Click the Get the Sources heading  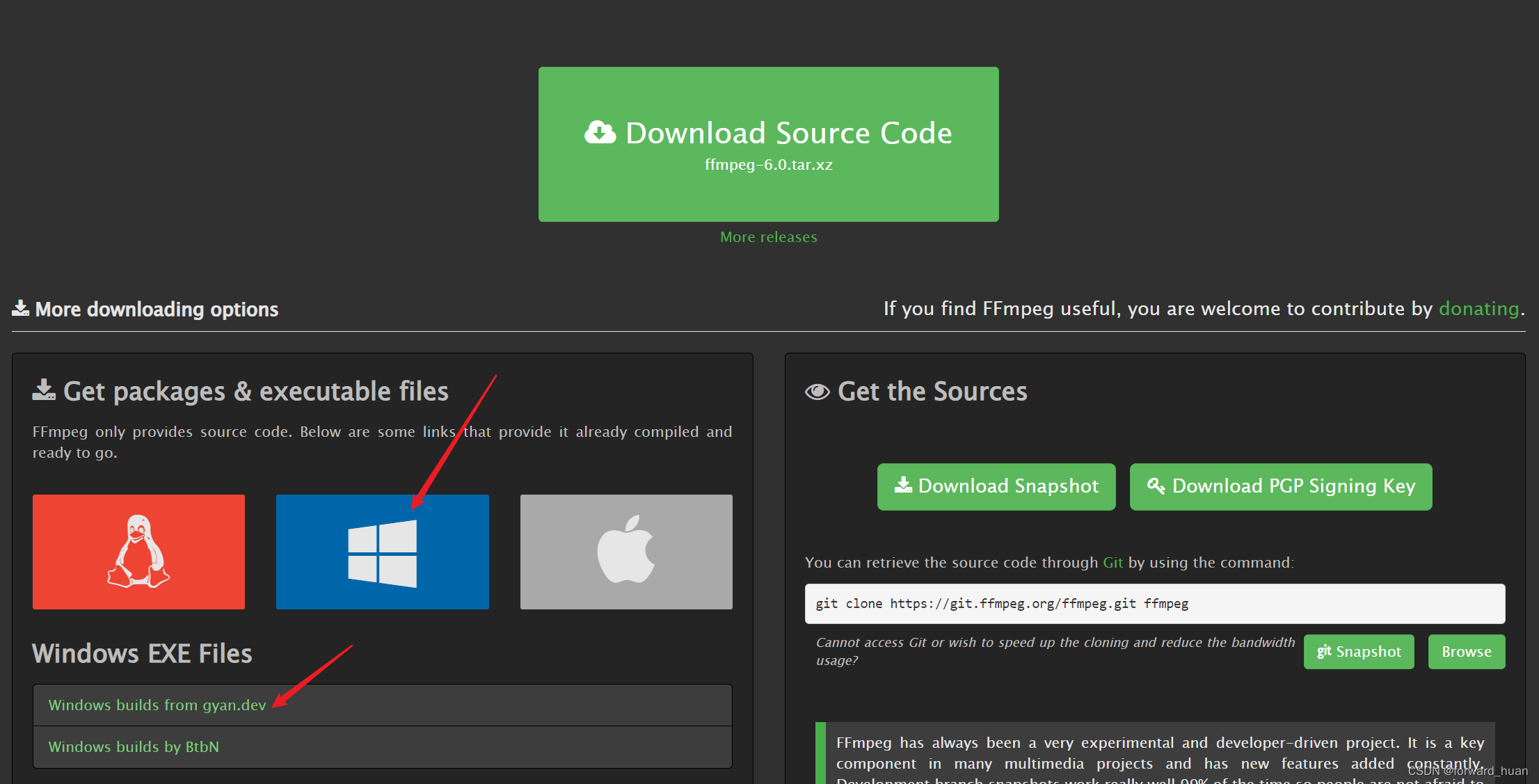[x=932, y=392]
